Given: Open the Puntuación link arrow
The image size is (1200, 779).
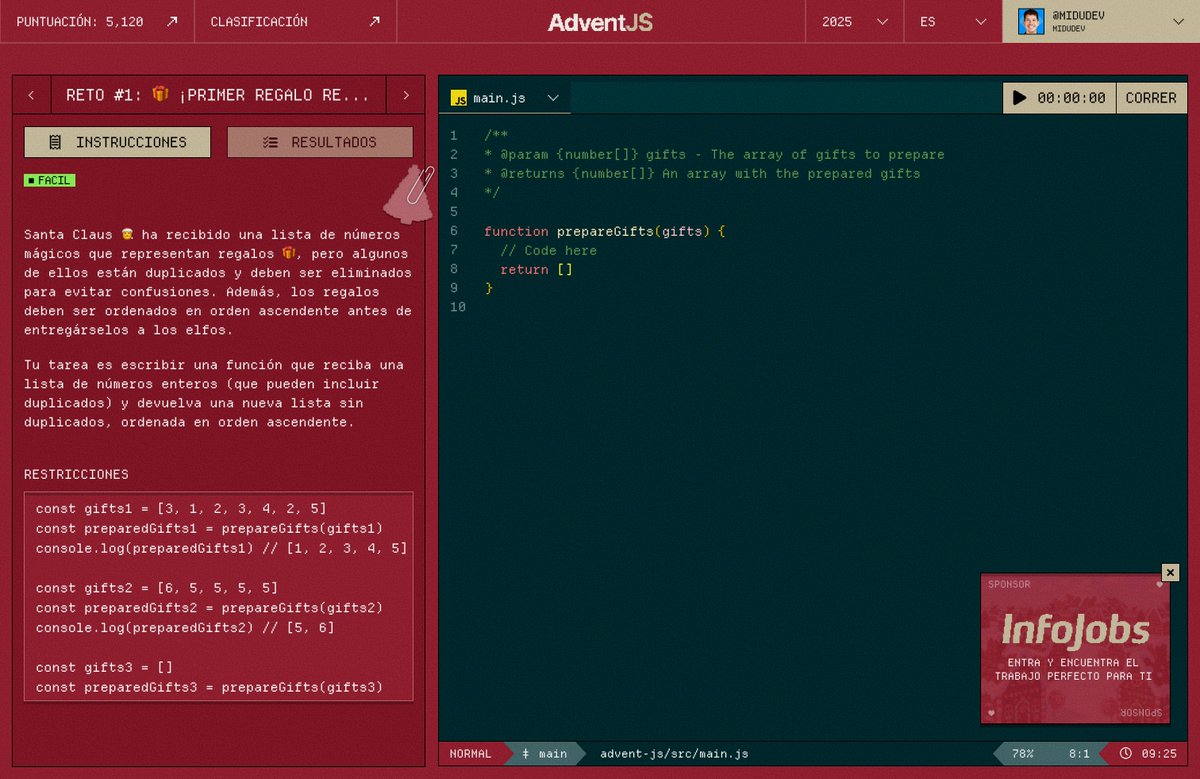Looking at the screenshot, I should point(172,21).
